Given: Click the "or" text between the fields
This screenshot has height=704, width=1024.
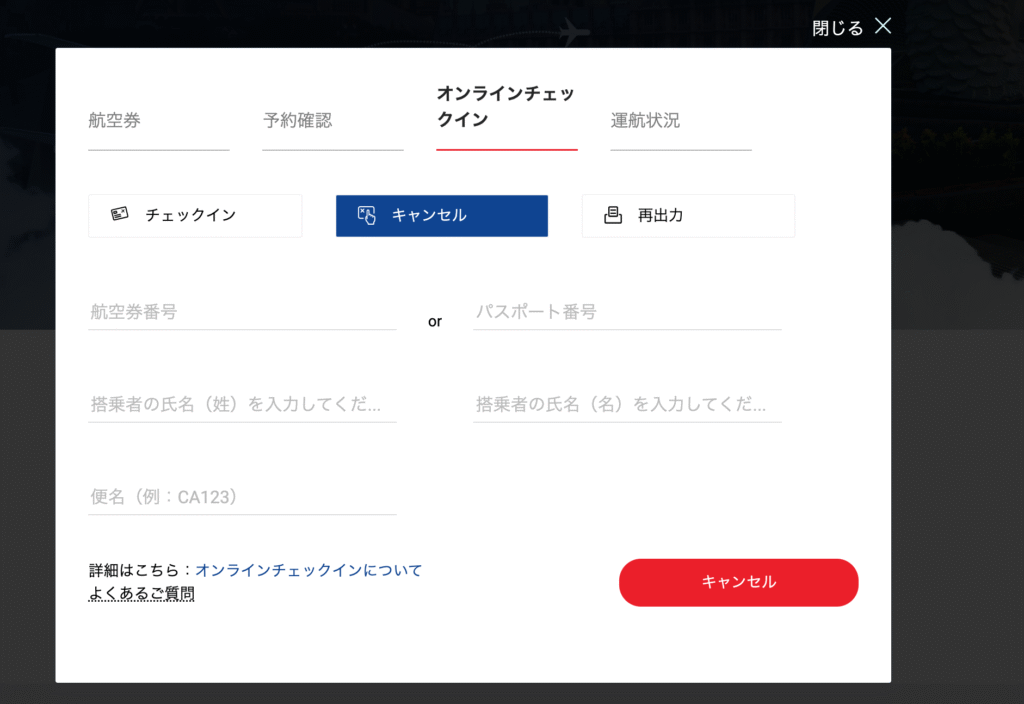Looking at the screenshot, I should point(435,321).
